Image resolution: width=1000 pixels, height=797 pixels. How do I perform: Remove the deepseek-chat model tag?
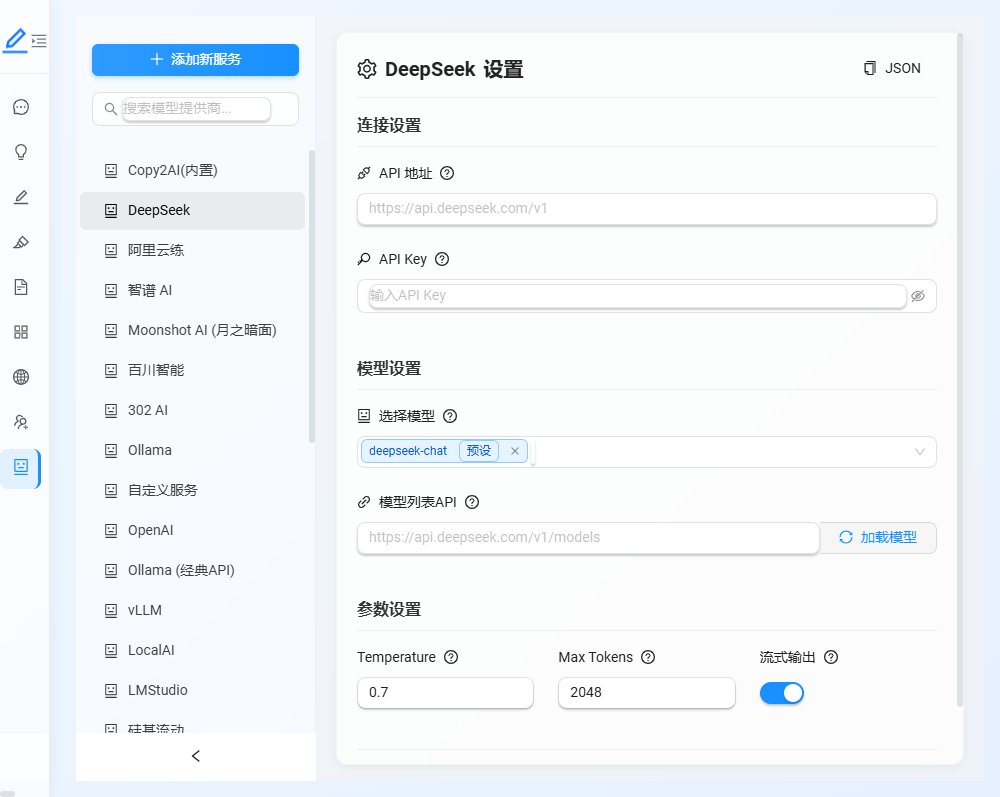[515, 451]
